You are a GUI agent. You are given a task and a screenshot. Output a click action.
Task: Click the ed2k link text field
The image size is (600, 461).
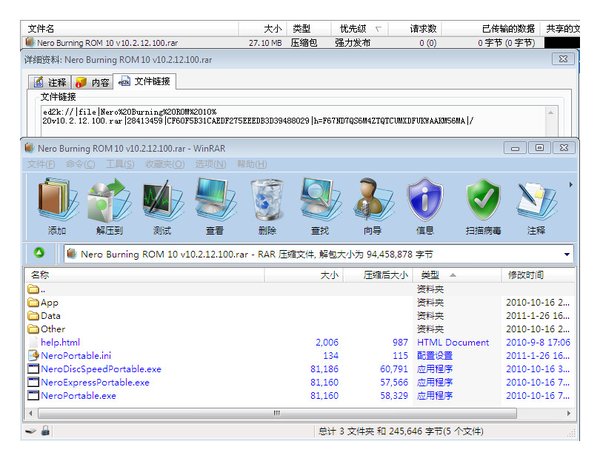[x=294, y=121]
